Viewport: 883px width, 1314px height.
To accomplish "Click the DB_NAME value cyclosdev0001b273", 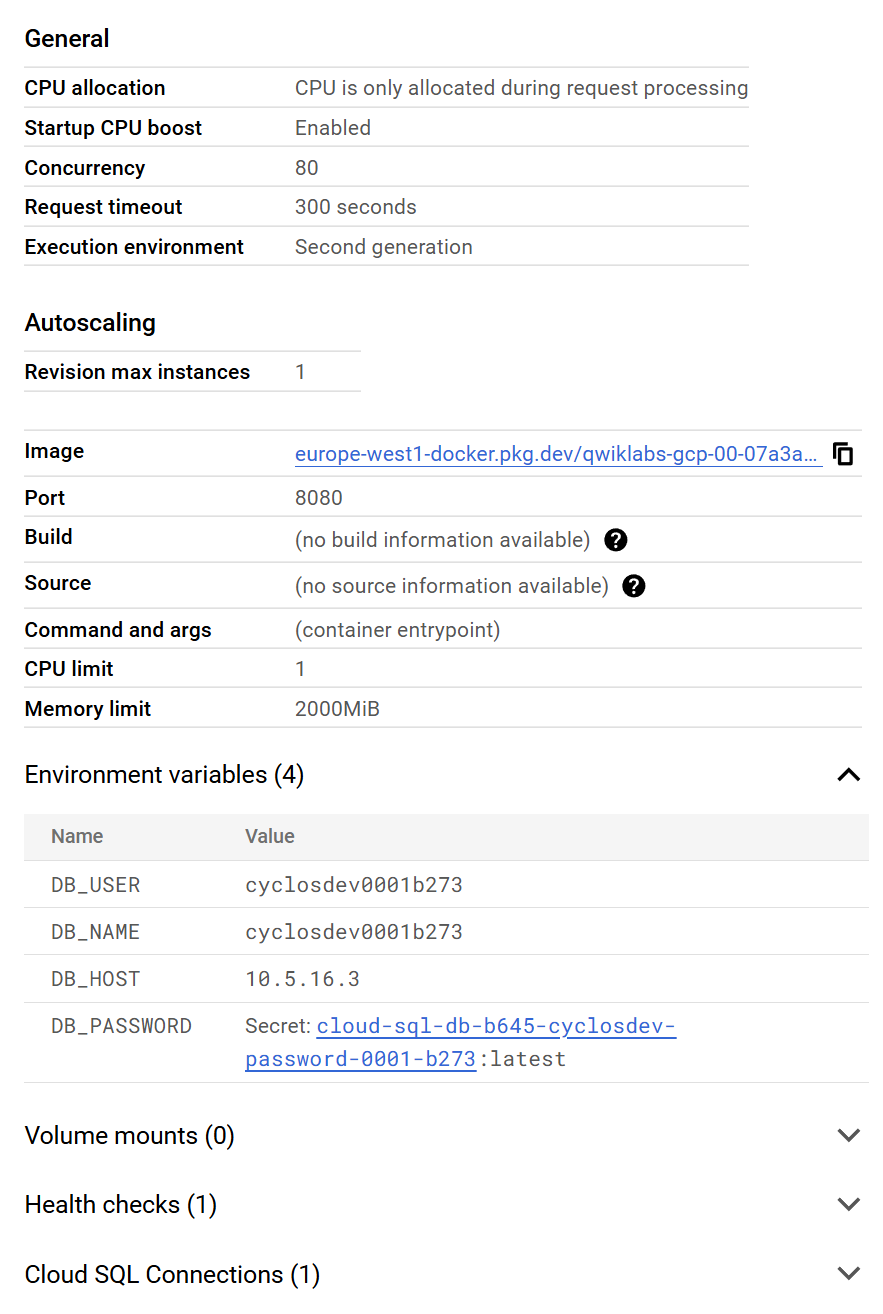I will 354,932.
